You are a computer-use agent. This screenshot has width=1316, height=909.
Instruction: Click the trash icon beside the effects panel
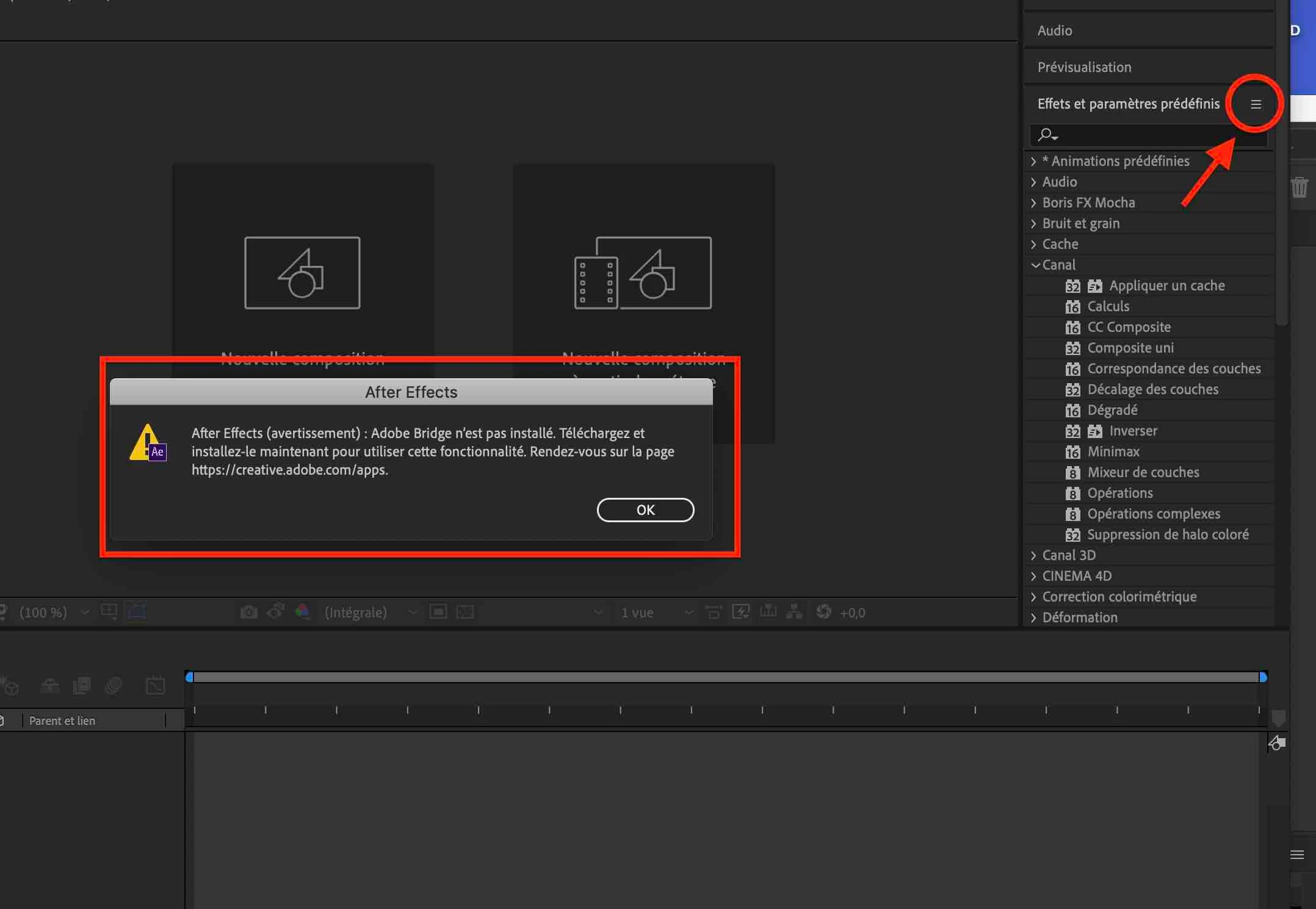[1300, 187]
